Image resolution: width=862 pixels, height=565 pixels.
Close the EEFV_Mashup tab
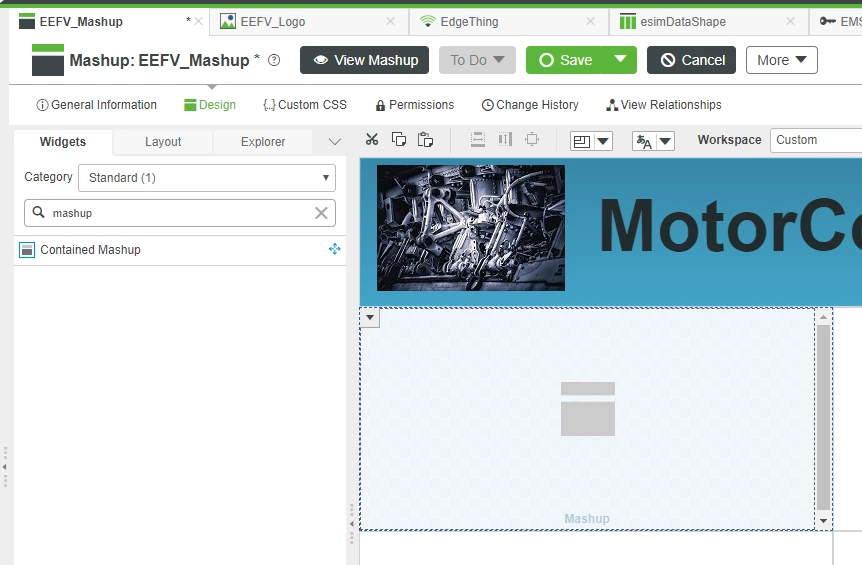[x=198, y=21]
